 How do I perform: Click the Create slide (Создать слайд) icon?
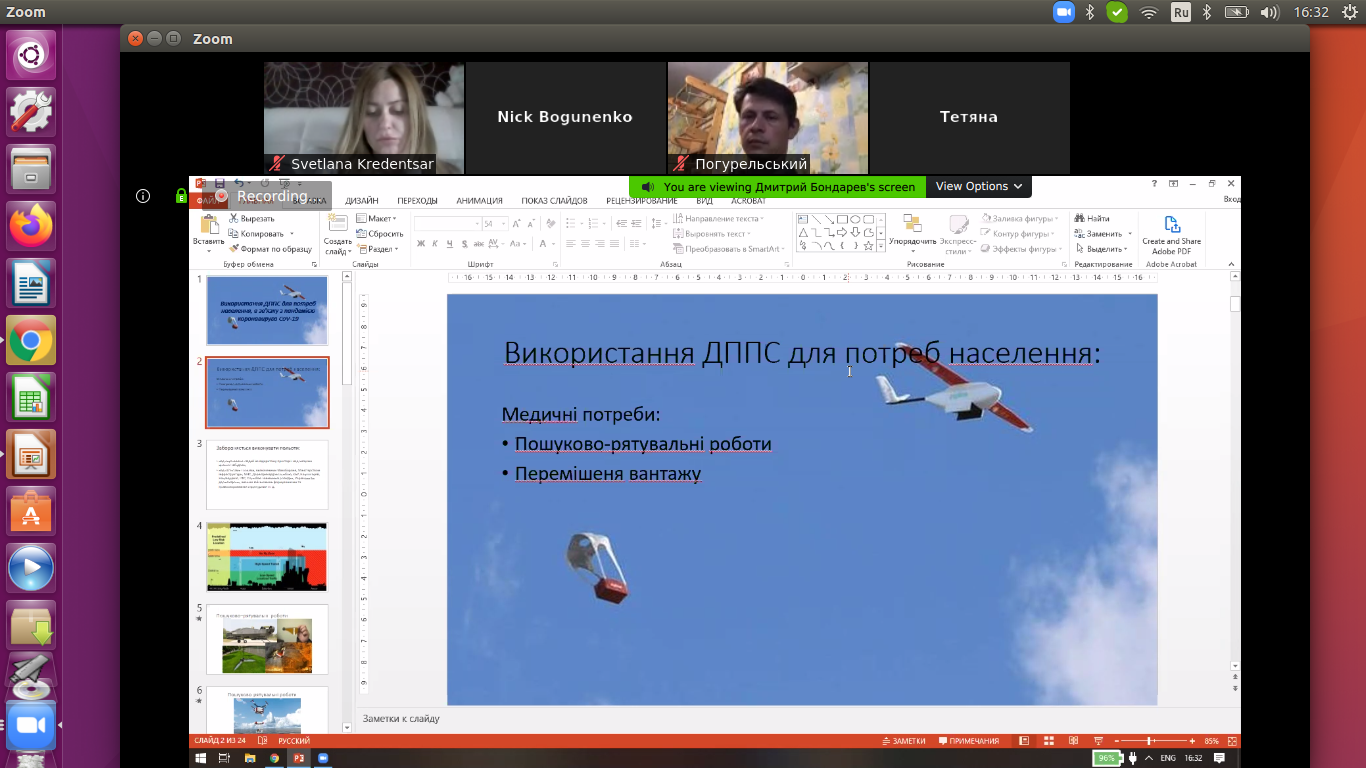[x=338, y=224]
